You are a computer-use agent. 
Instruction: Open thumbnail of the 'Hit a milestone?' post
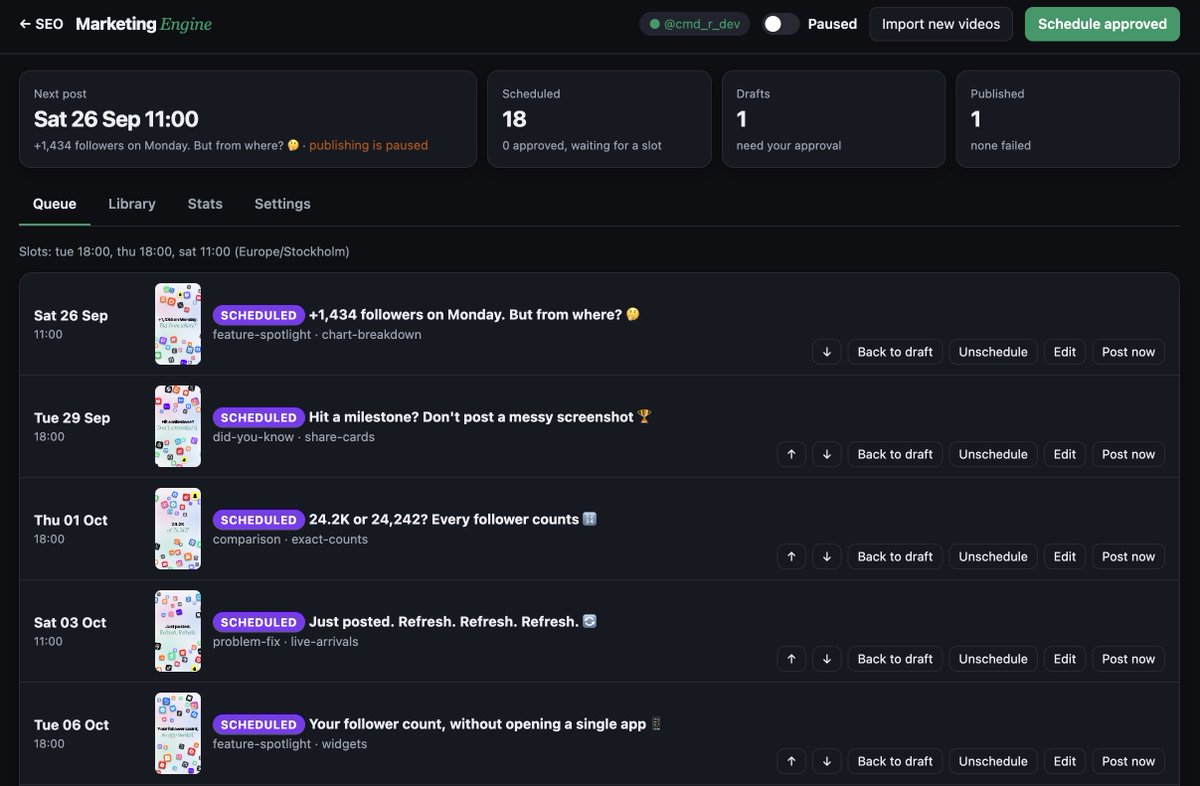178,426
